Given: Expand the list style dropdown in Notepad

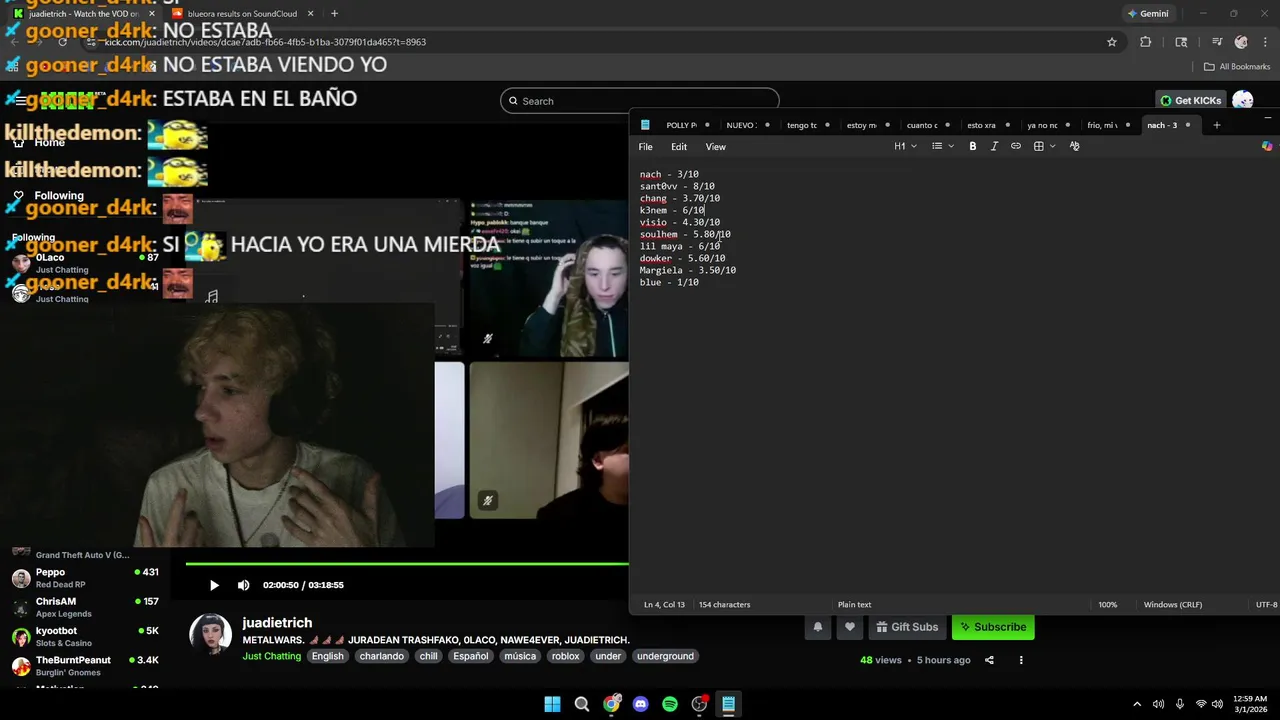Looking at the screenshot, I should pyautogui.click(x=943, y=146).
